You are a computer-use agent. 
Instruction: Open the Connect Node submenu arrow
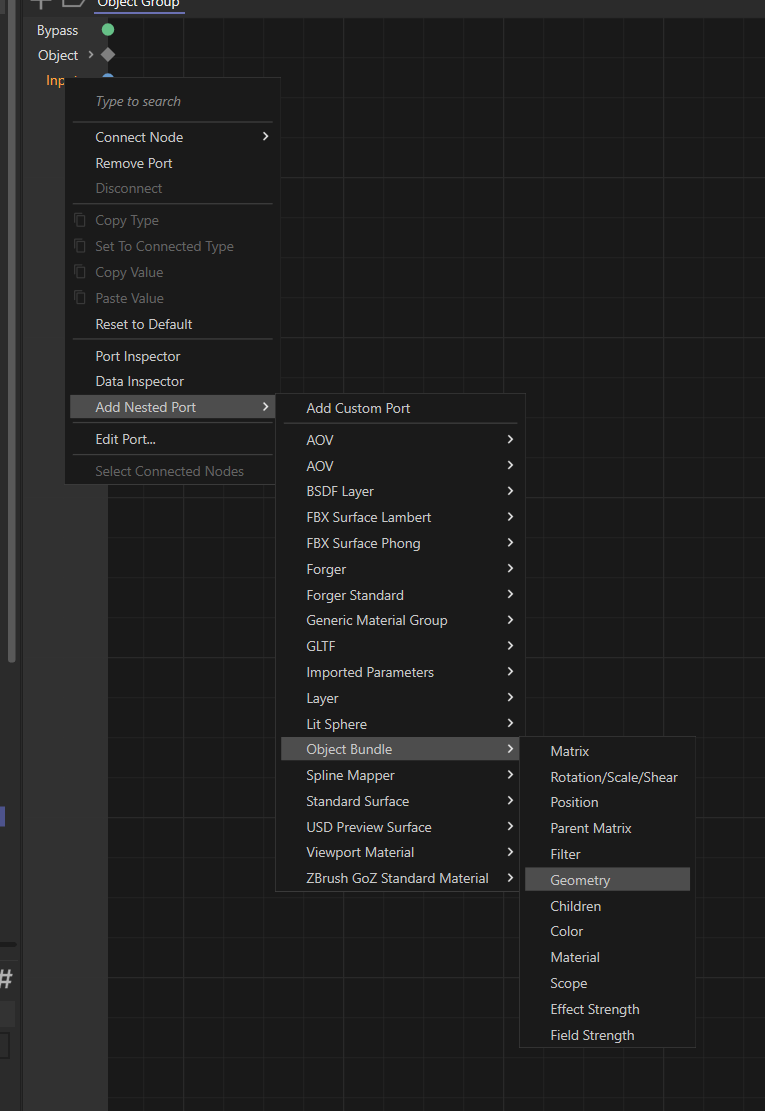pos(265,137)
